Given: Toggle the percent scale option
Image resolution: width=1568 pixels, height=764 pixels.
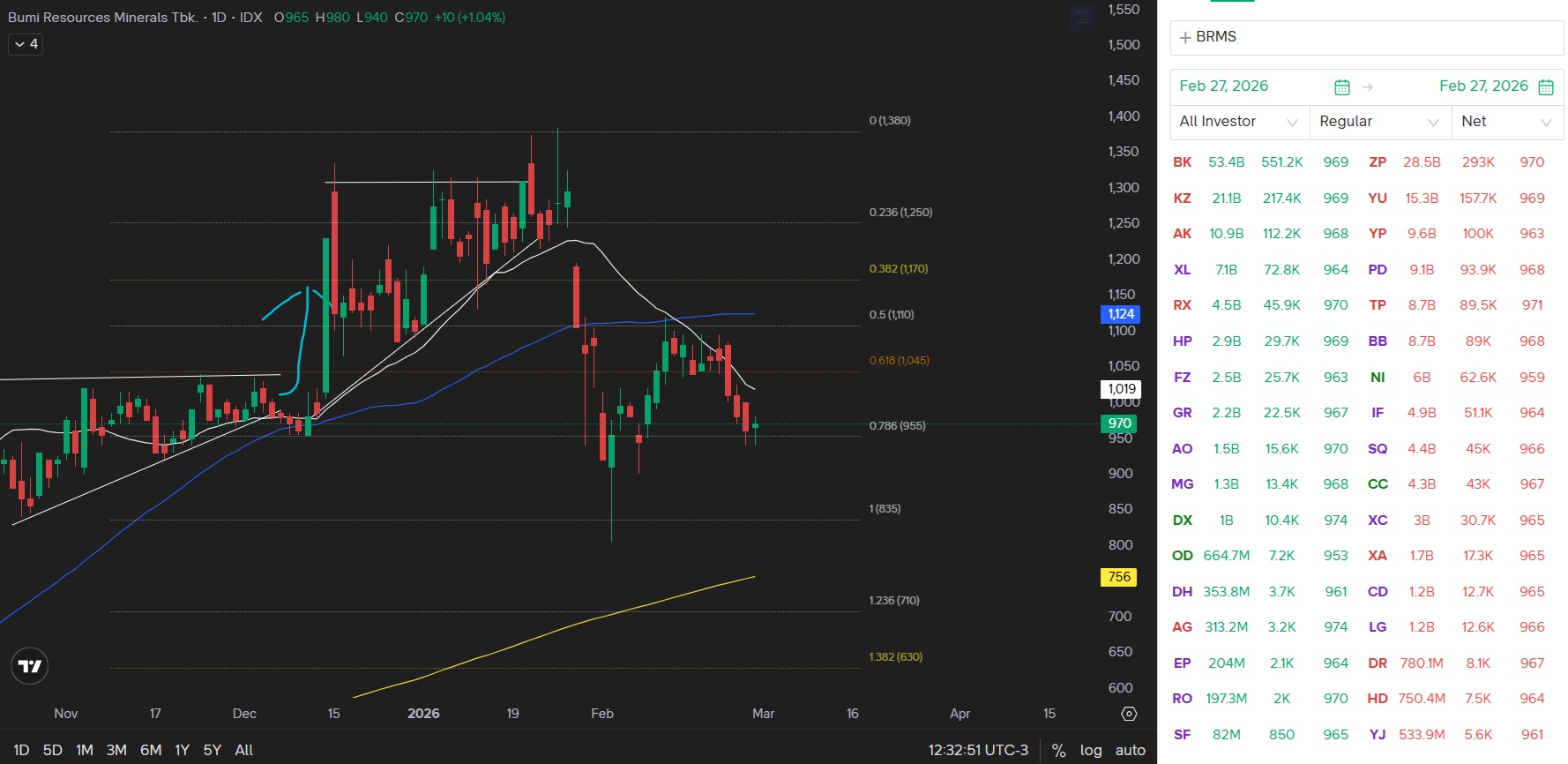Looking at the screenshot, I should click(x=1058, y=750).
